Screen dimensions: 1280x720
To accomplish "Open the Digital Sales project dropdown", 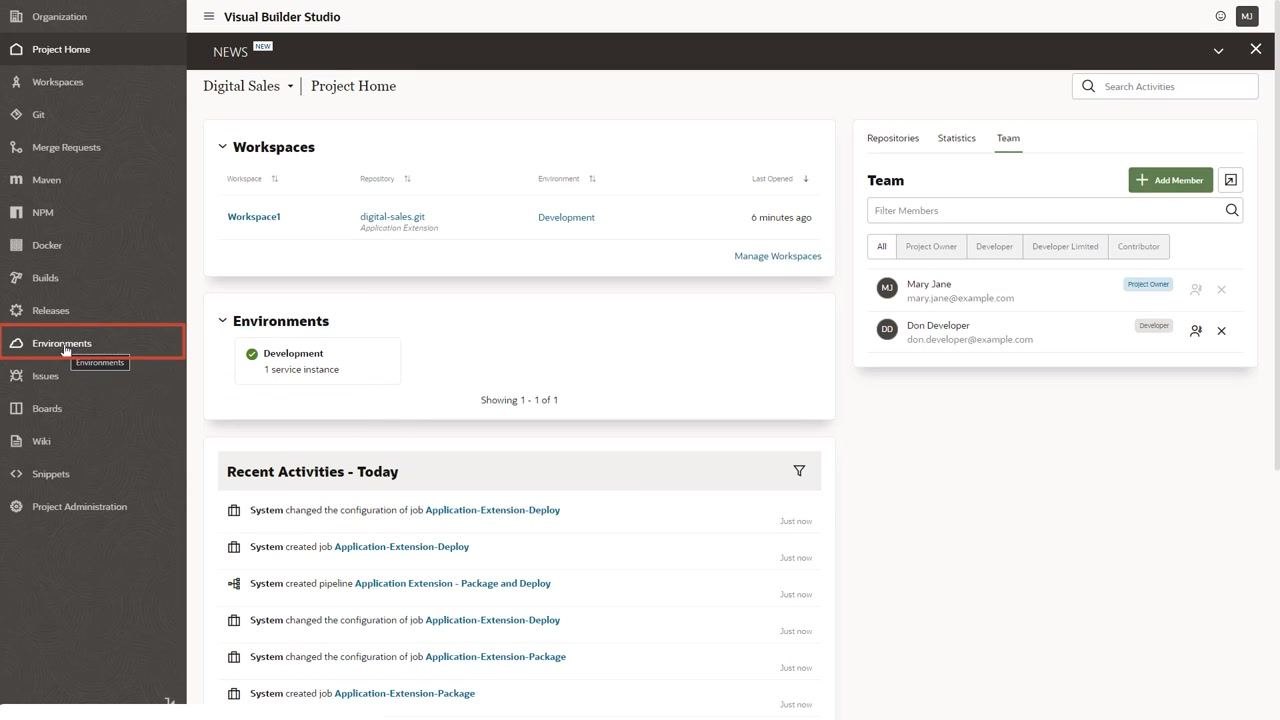I will pyautogui.click(x=248, y=86).
